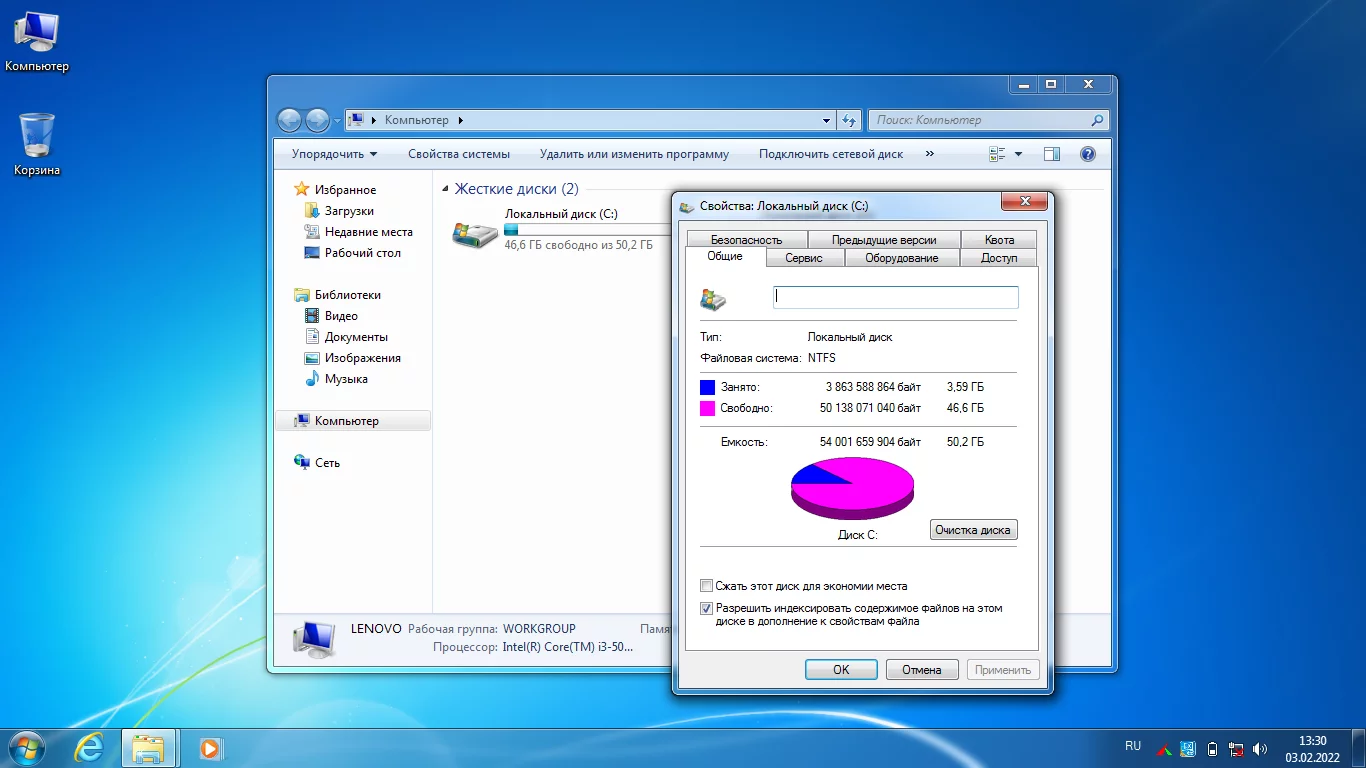
Task: Click the Internet Explorer taskbar icon
Action: (x=90, y=747)
